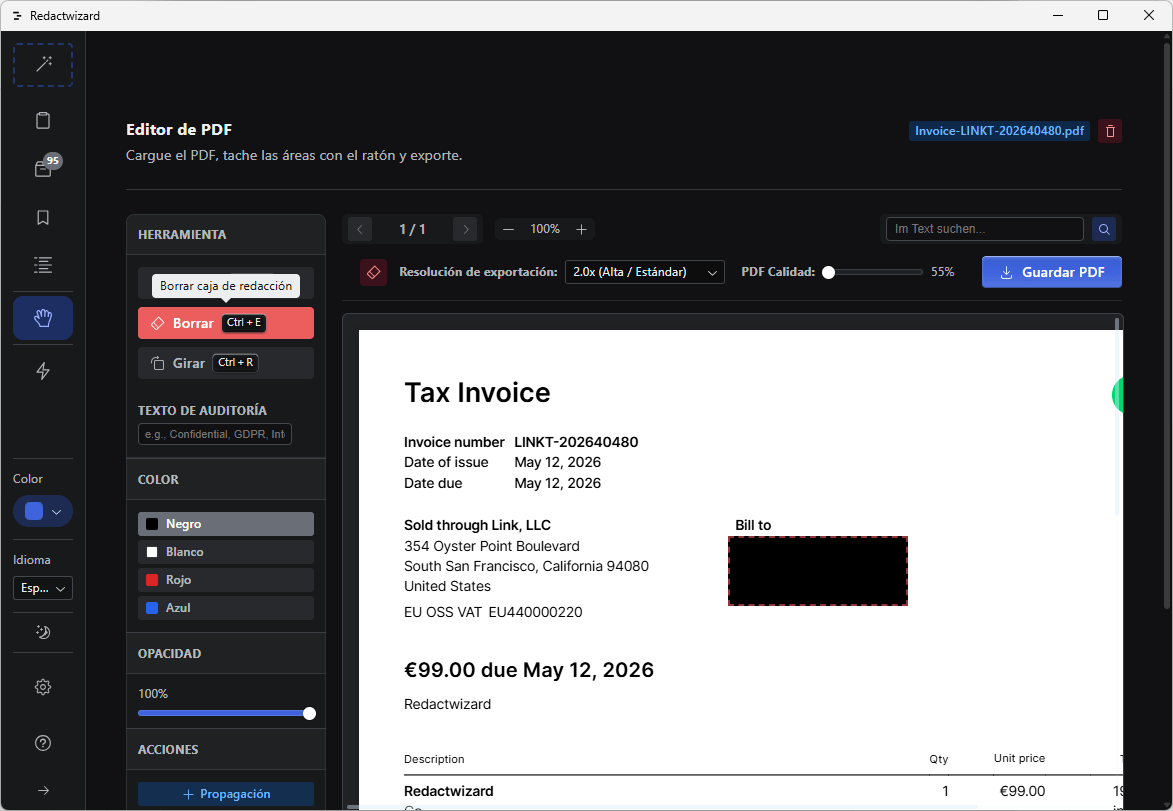Go to the previous PDF page
This screenshot has height=811, width=1173.
360,229
